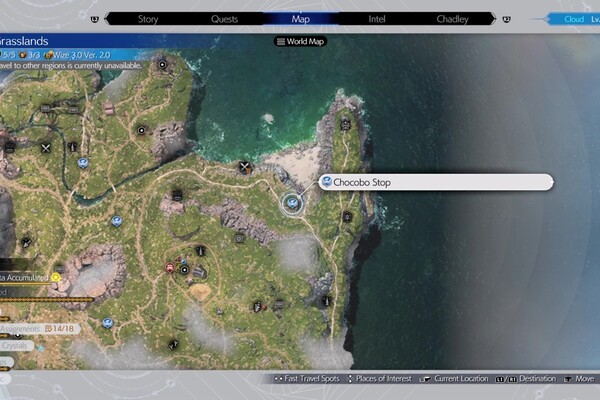Click the Assignments 14/18 entry

point(39,328)
